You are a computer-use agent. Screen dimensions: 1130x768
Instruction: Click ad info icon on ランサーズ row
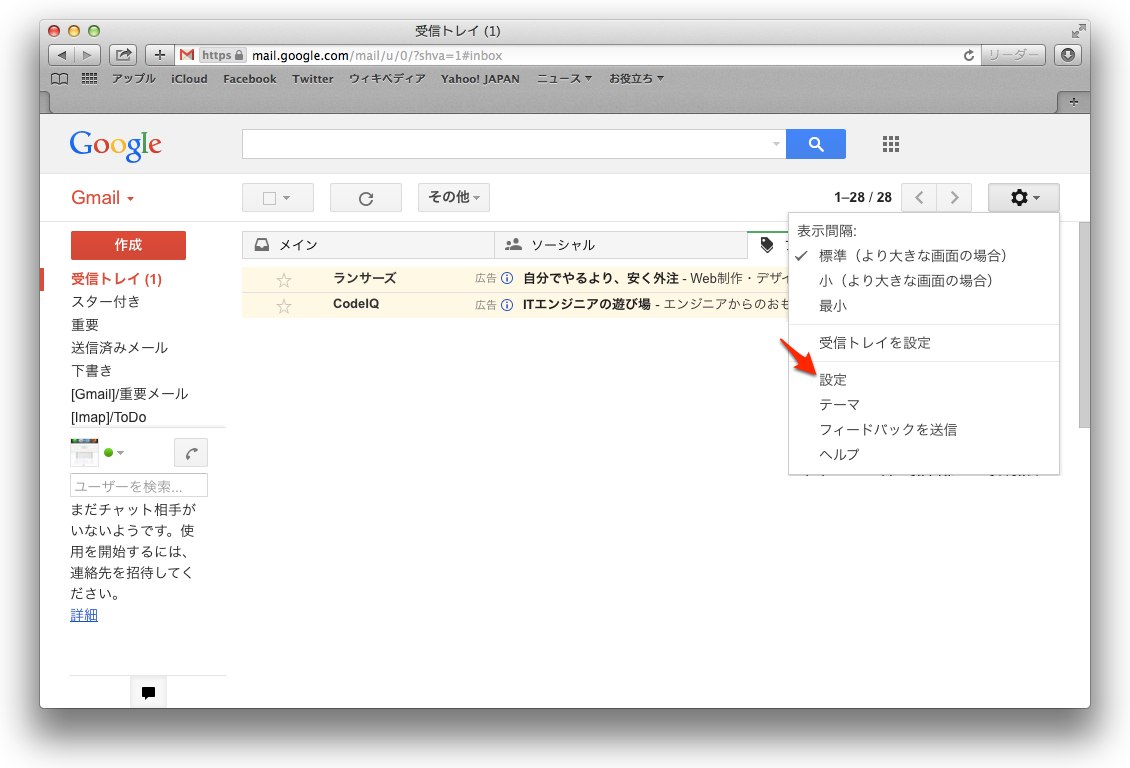[507, 279]
